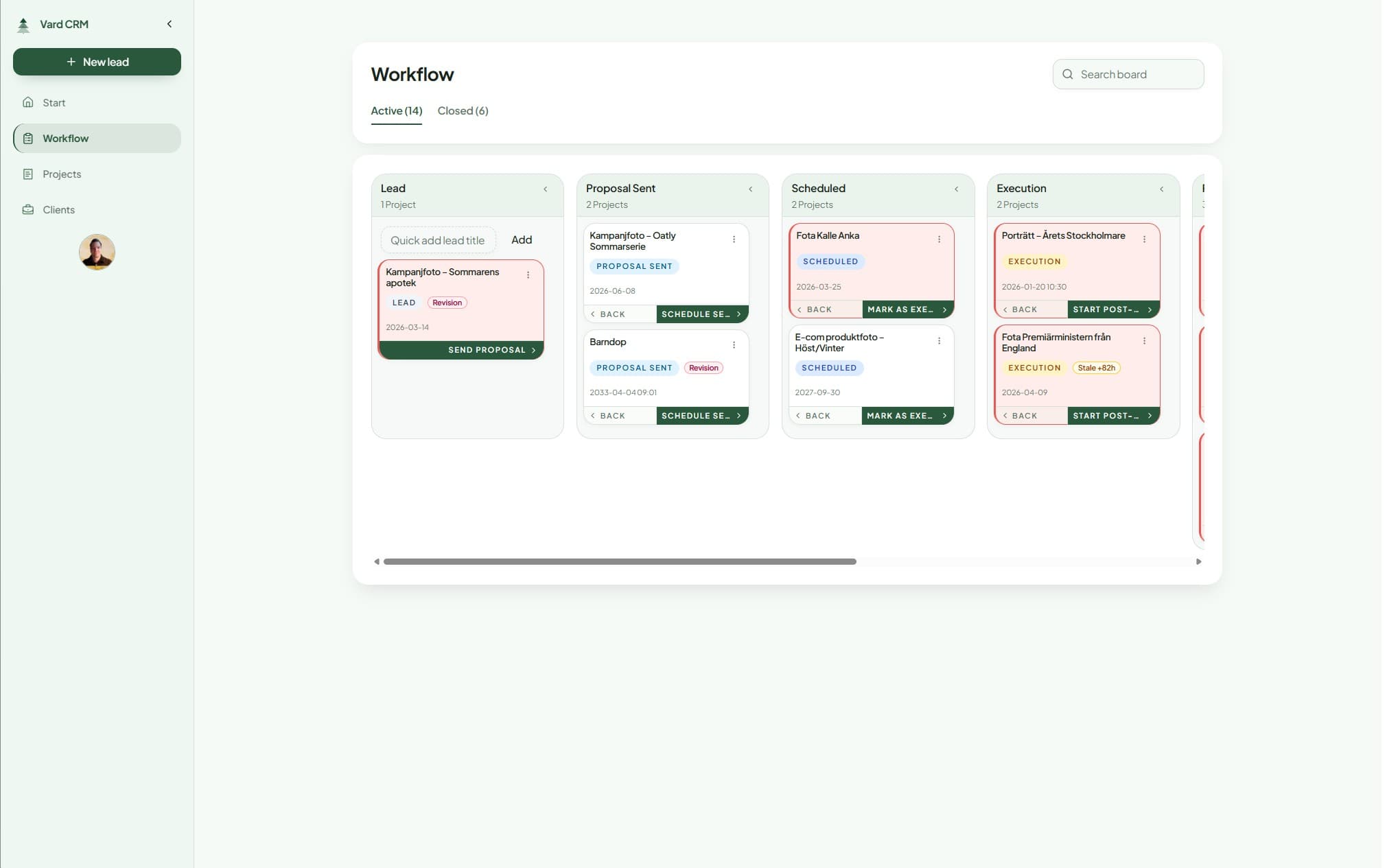1387x868 pixels.
Task: Open options menu on Barndop card
Action: pyautogui.click(x=734, y=344)
